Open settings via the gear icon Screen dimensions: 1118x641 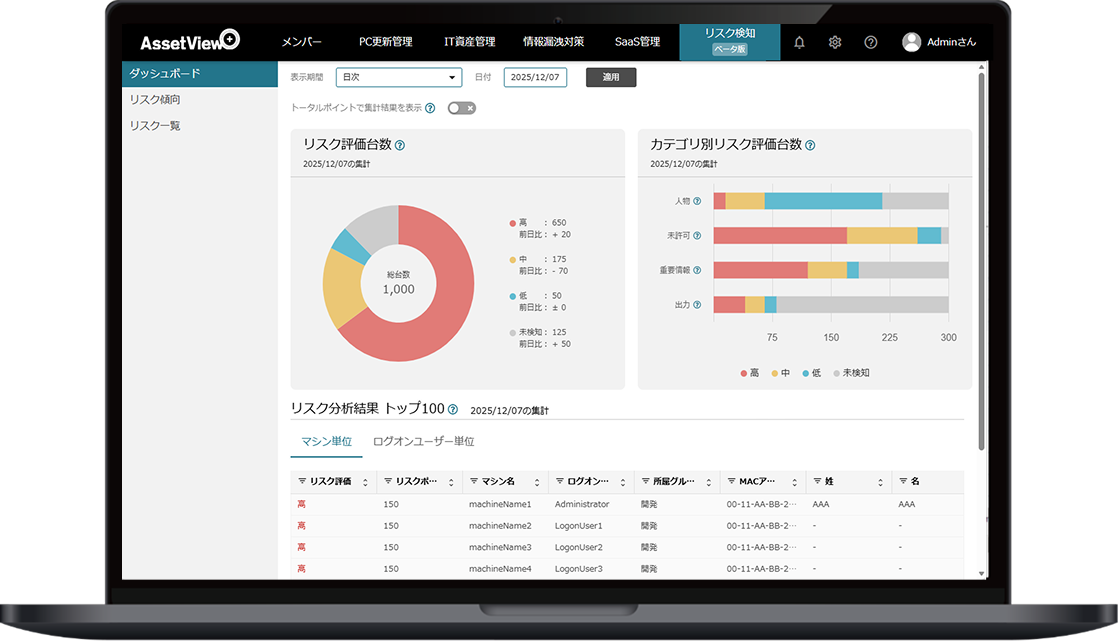tap(835, 42)
